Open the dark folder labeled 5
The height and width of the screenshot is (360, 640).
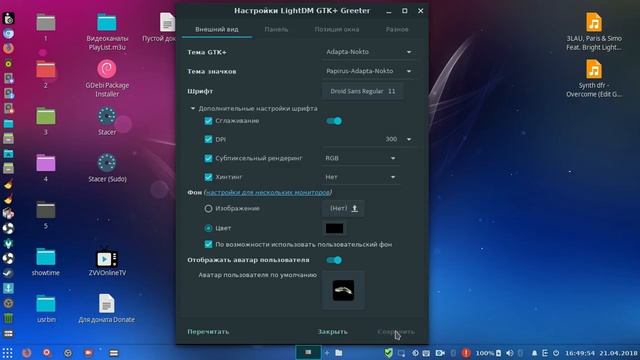tap(46, 210)
